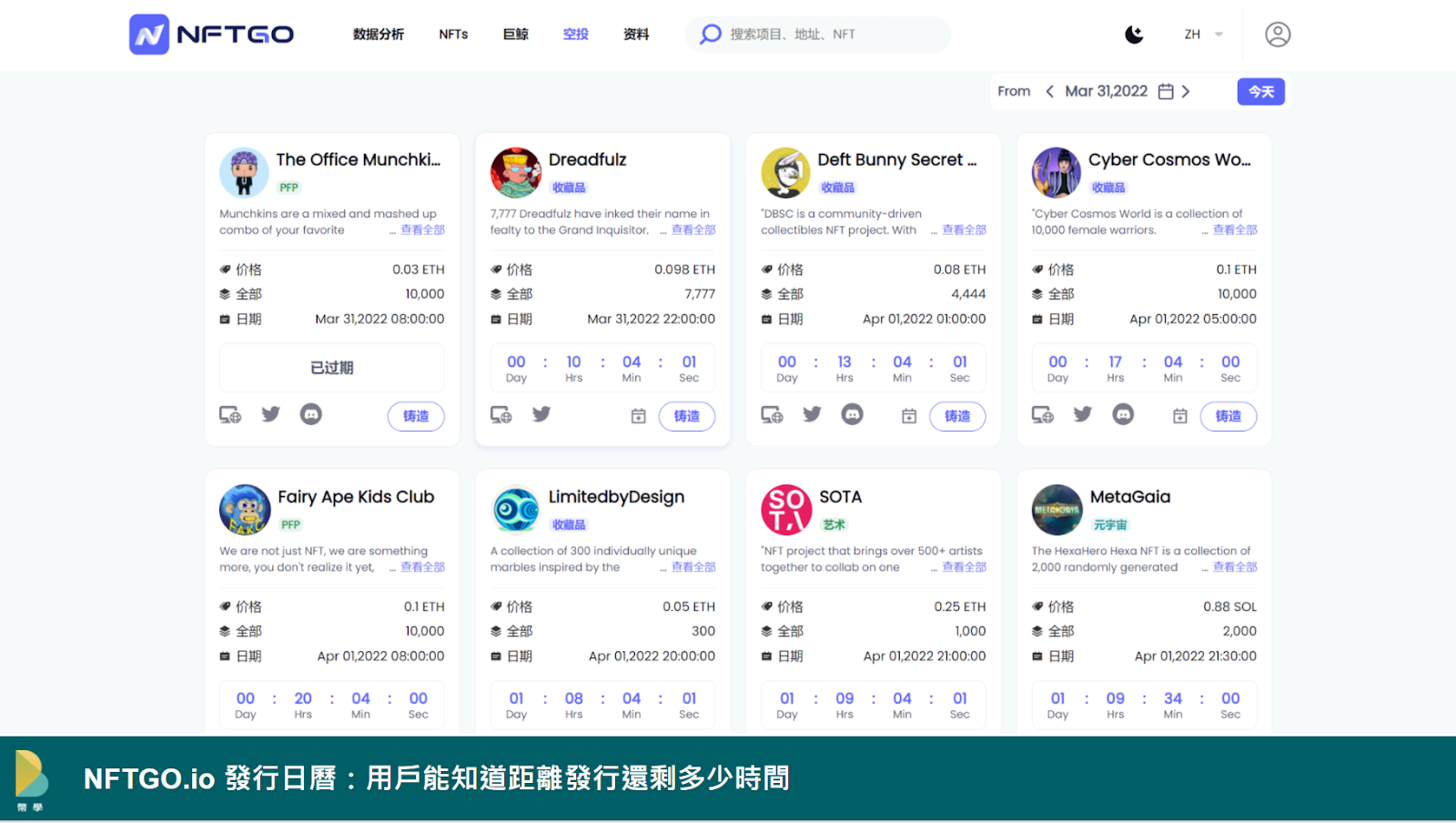Open MetaGaia avatar image
Image resolution: width=1456 pixels, height=823 pixels.
(1057, 510)
